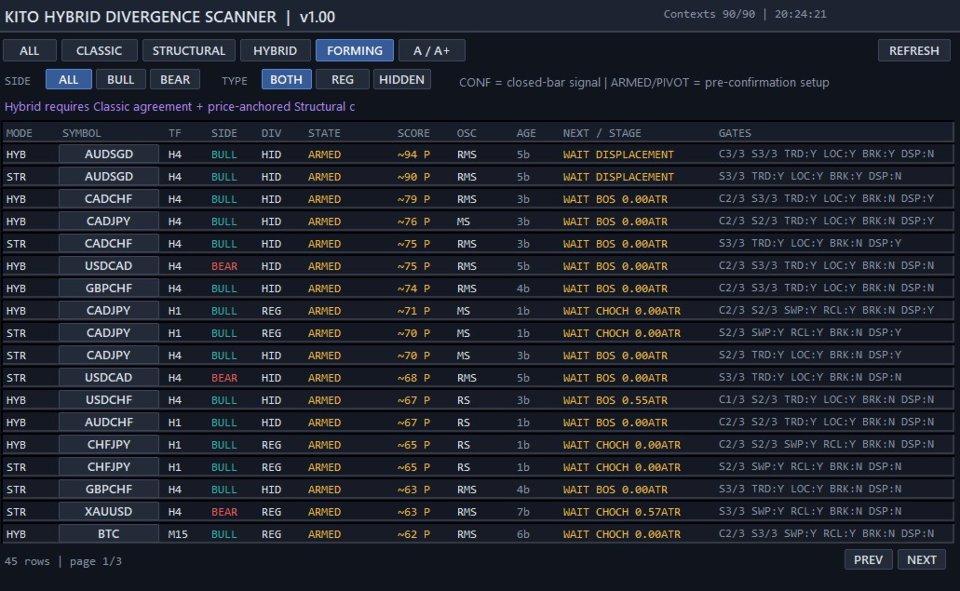The width and height of the screenshot is (960, 591).
Task: Open AUDSGD symbol in the HYB row
Action: [x=108, y=154]
